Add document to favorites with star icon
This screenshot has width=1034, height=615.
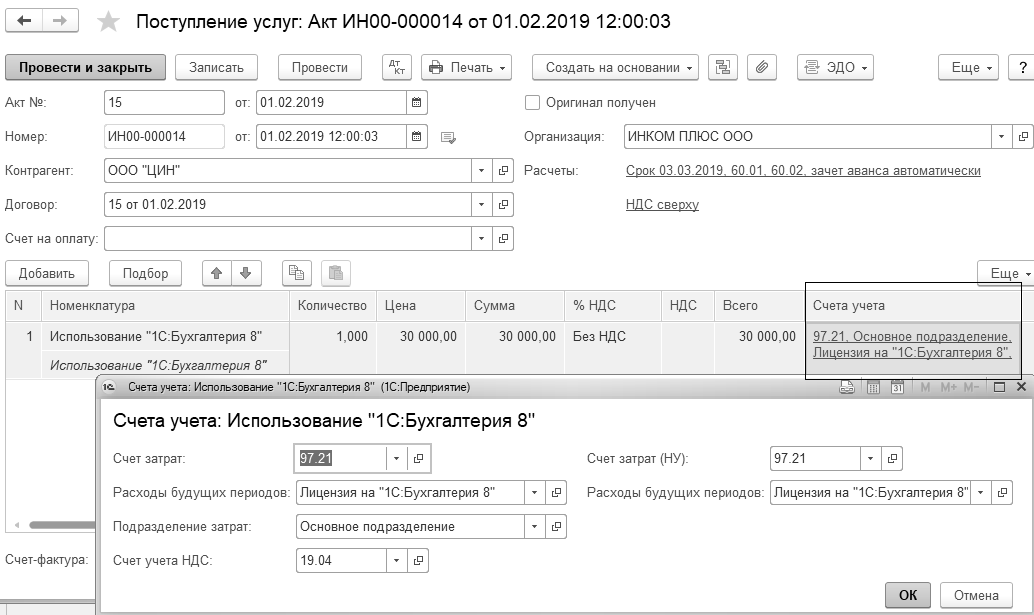pos(108,22)
